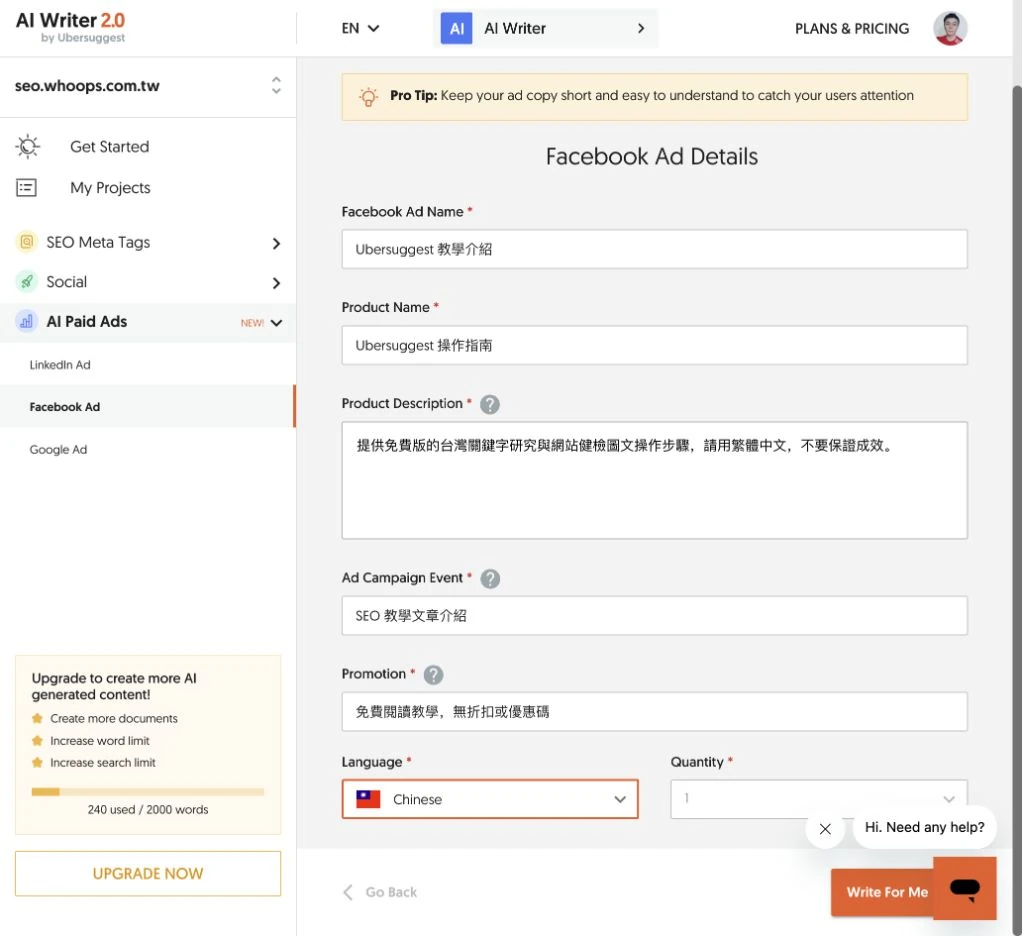This screenshot has width=1022, height=936.
Task: Show help for Ad Campaign Event
Action: coord(490,579)
